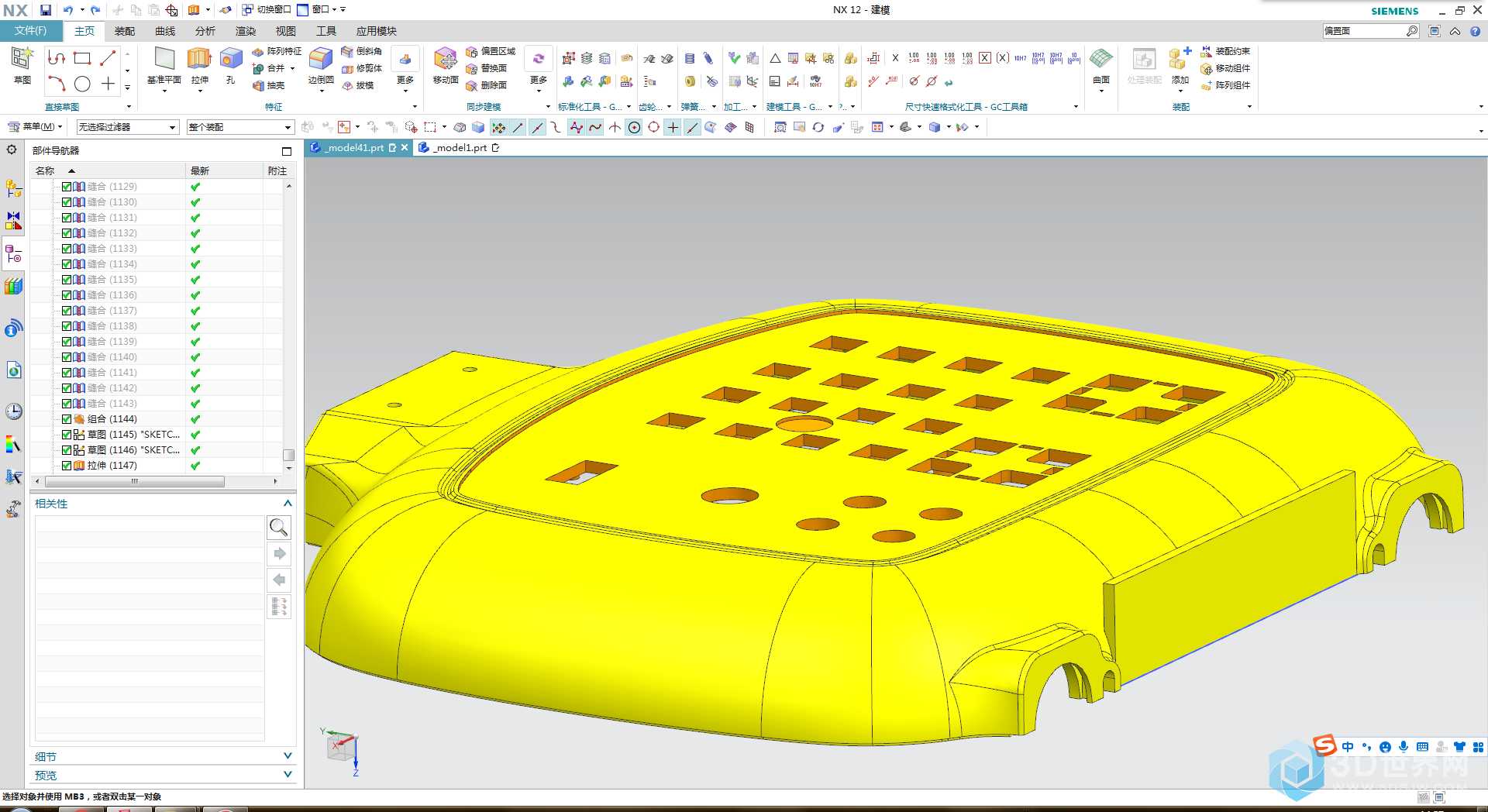Open the part navigator sidebar icon
This screenshot has width=1488, height=812.
[13, 254]
